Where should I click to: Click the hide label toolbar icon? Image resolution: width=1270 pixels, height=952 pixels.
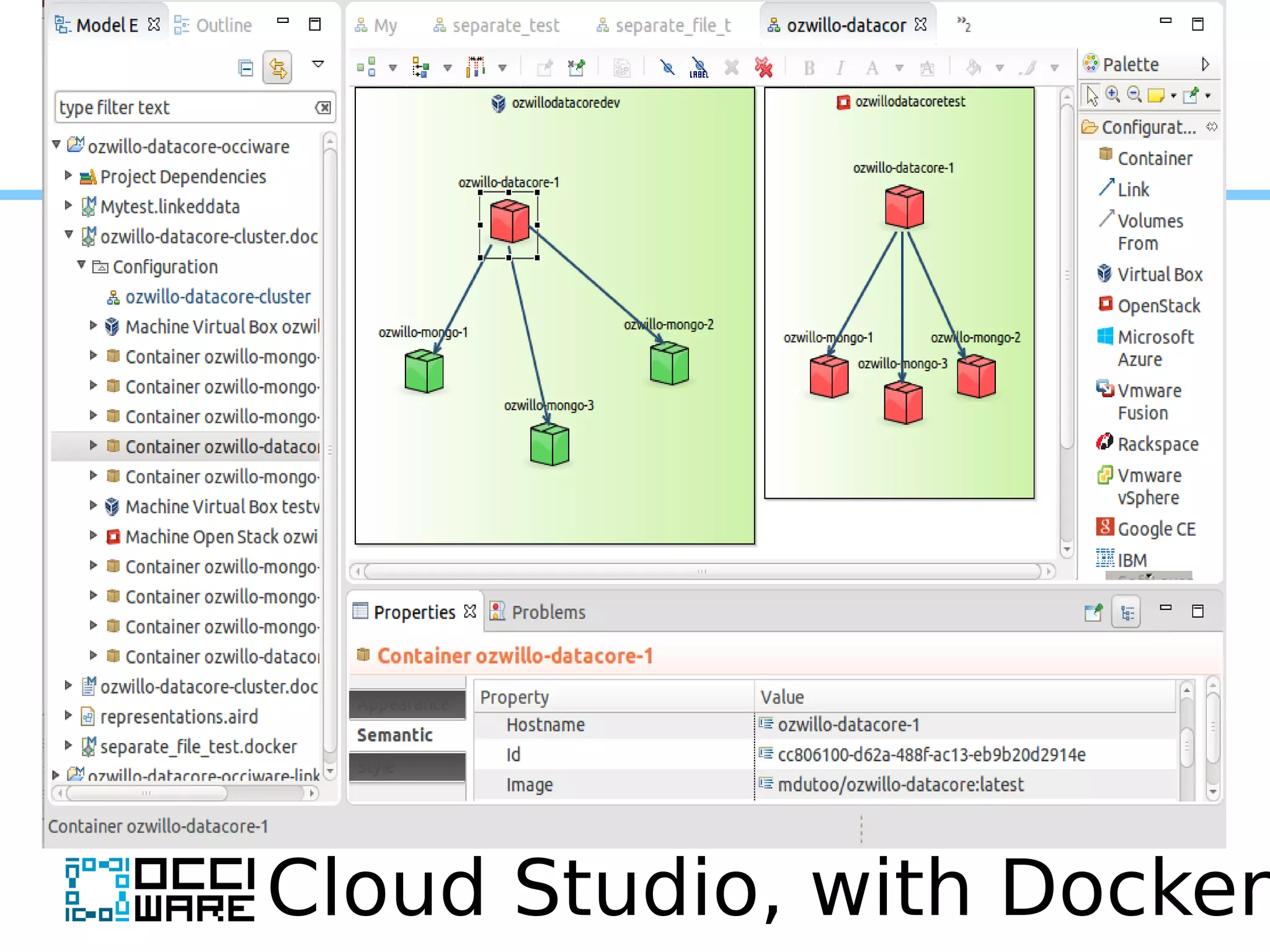tap(699, 67)
